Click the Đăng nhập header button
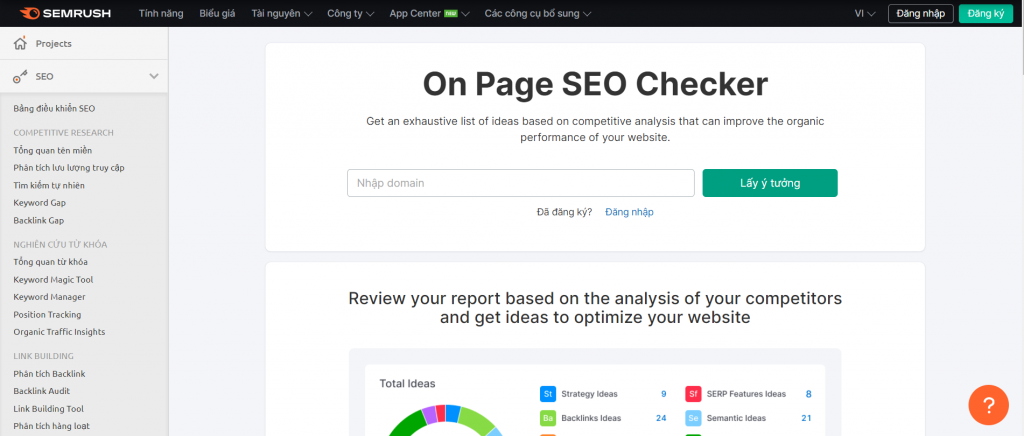This screenshot has width=1024, height=436. coord(921,14)
